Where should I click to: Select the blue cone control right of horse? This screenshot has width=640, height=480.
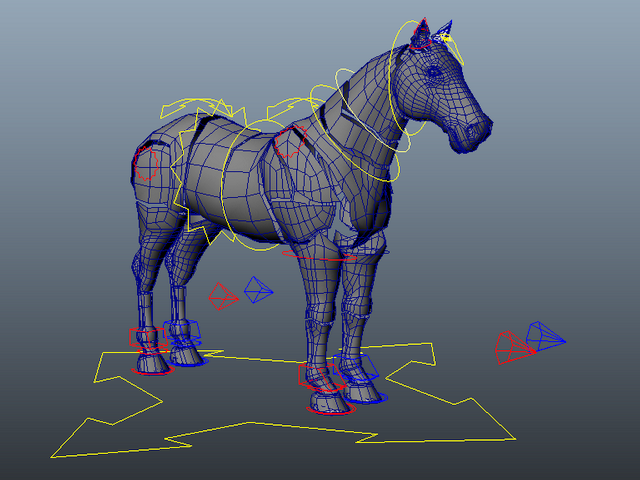tap(545, 336)
